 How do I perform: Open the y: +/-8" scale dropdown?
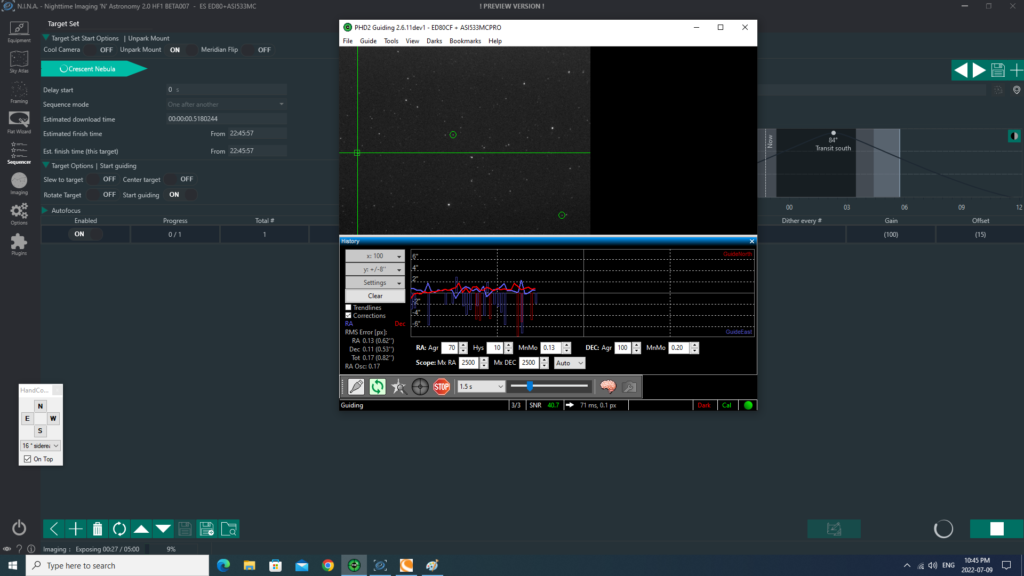tap(375, 269)
